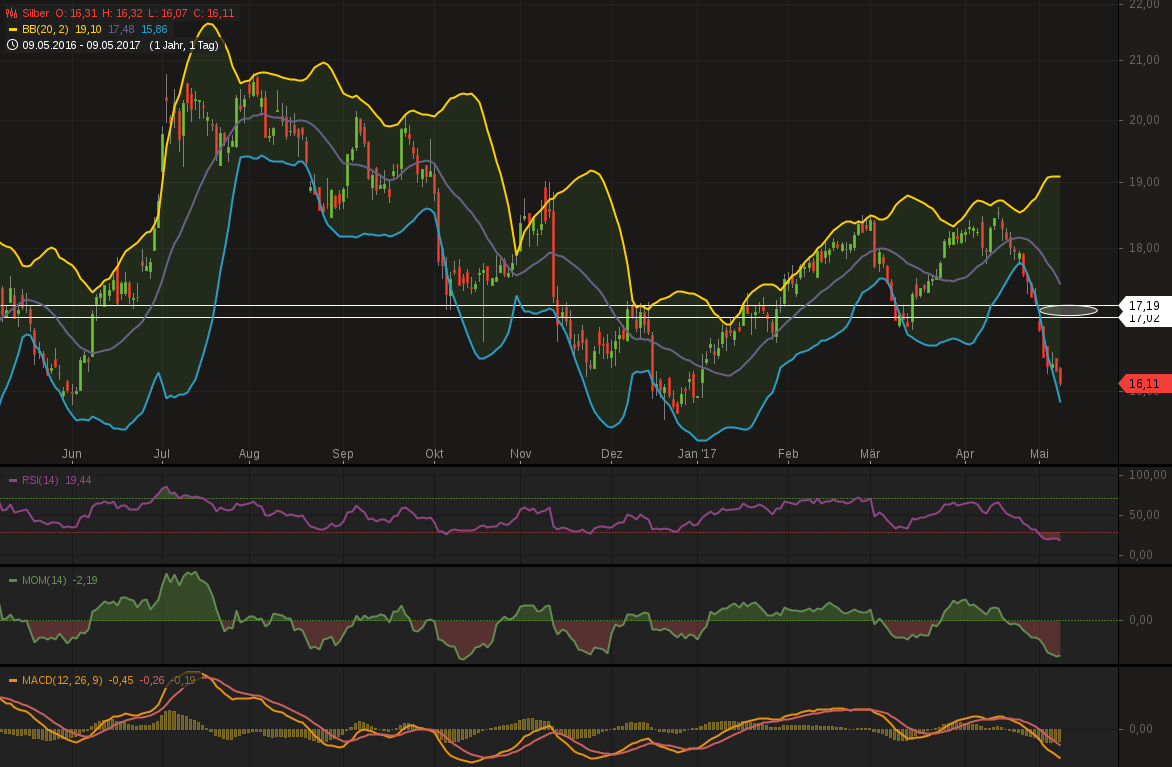
Task: Click the close value C: 16,11 in header
Action: pos(212,13)
